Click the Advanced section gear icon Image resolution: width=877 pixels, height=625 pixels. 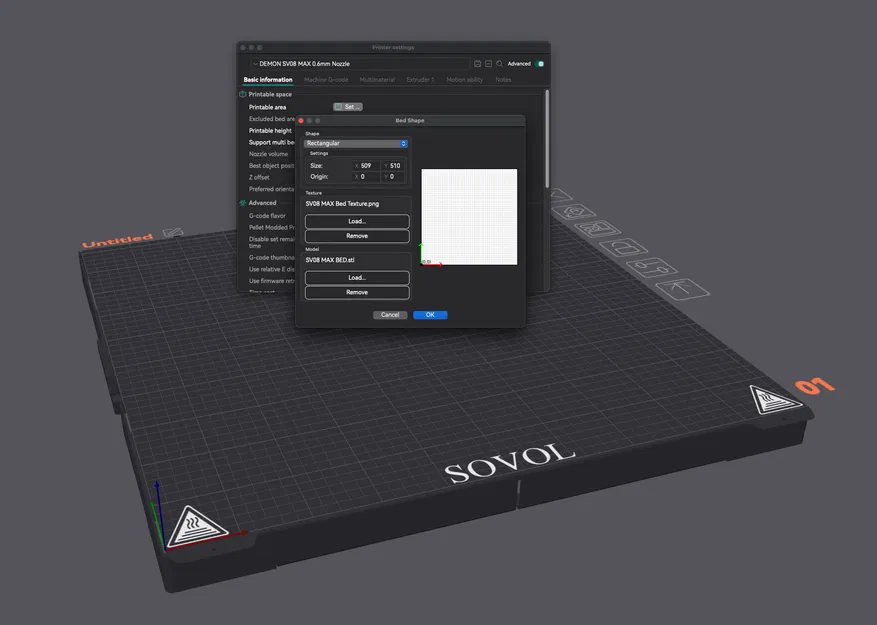coord(243,203)
